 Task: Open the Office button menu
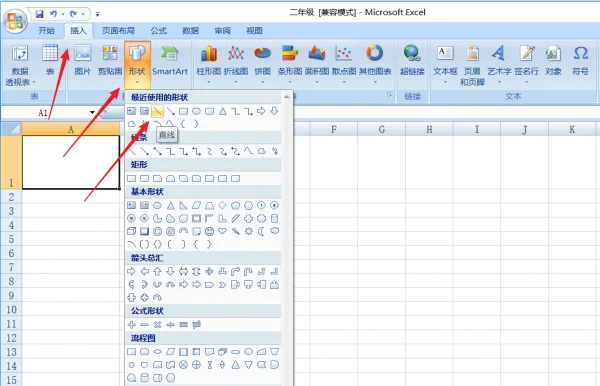[x=15, y=20]
